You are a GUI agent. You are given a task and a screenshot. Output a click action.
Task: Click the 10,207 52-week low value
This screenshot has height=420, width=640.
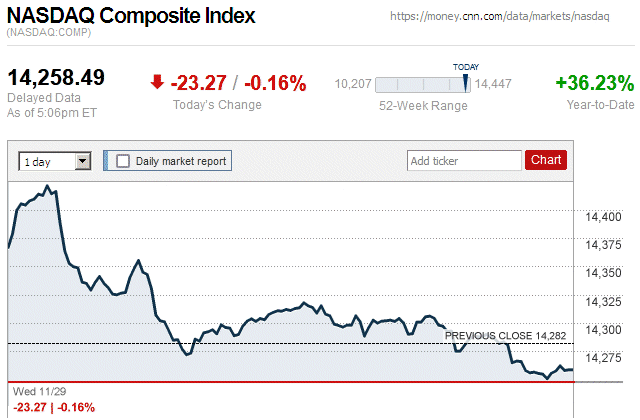pyautogui.click(x=353, y=86)
